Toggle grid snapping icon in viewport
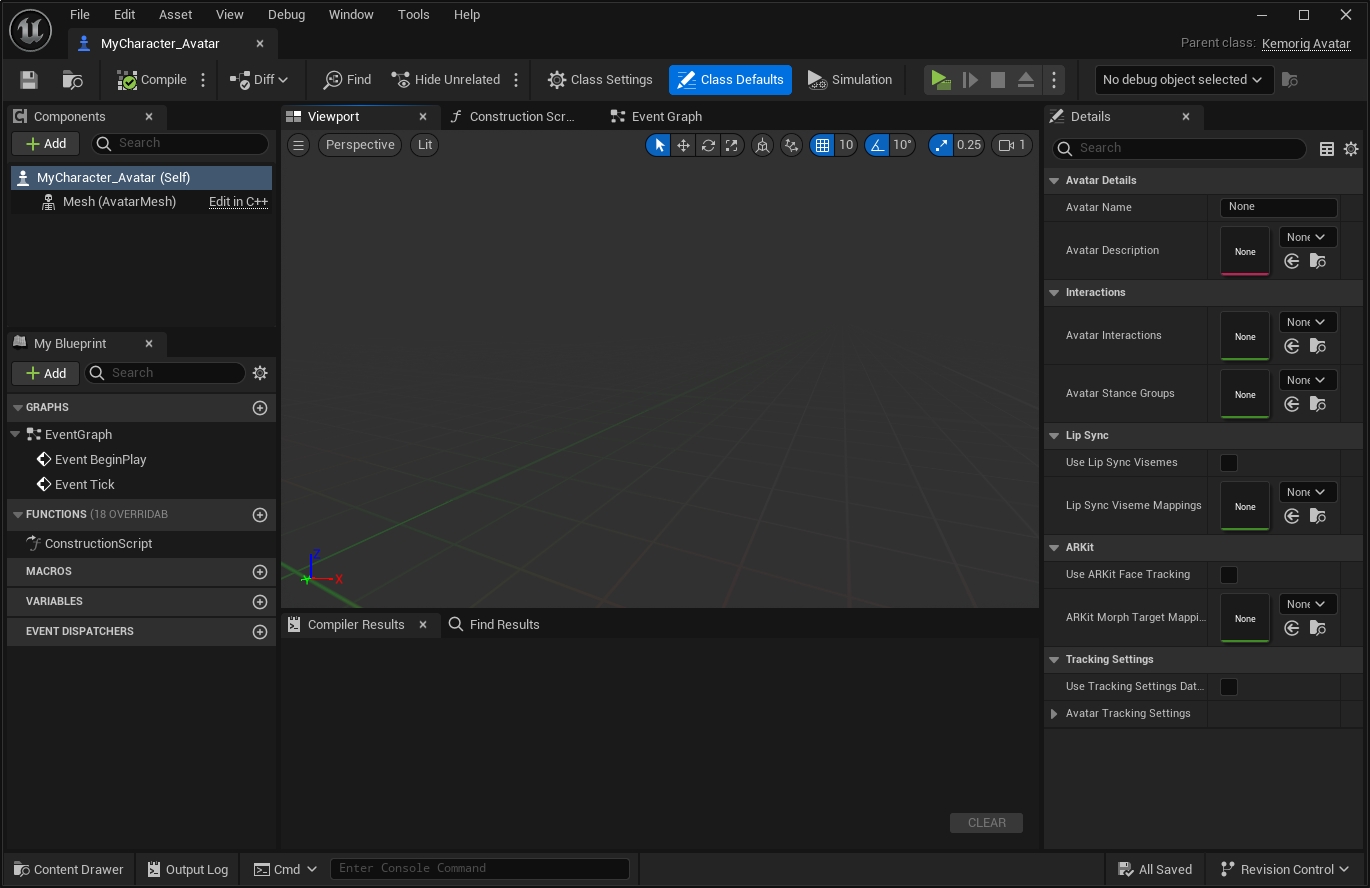The image size is (1370, 888). [x=822, y=145]
